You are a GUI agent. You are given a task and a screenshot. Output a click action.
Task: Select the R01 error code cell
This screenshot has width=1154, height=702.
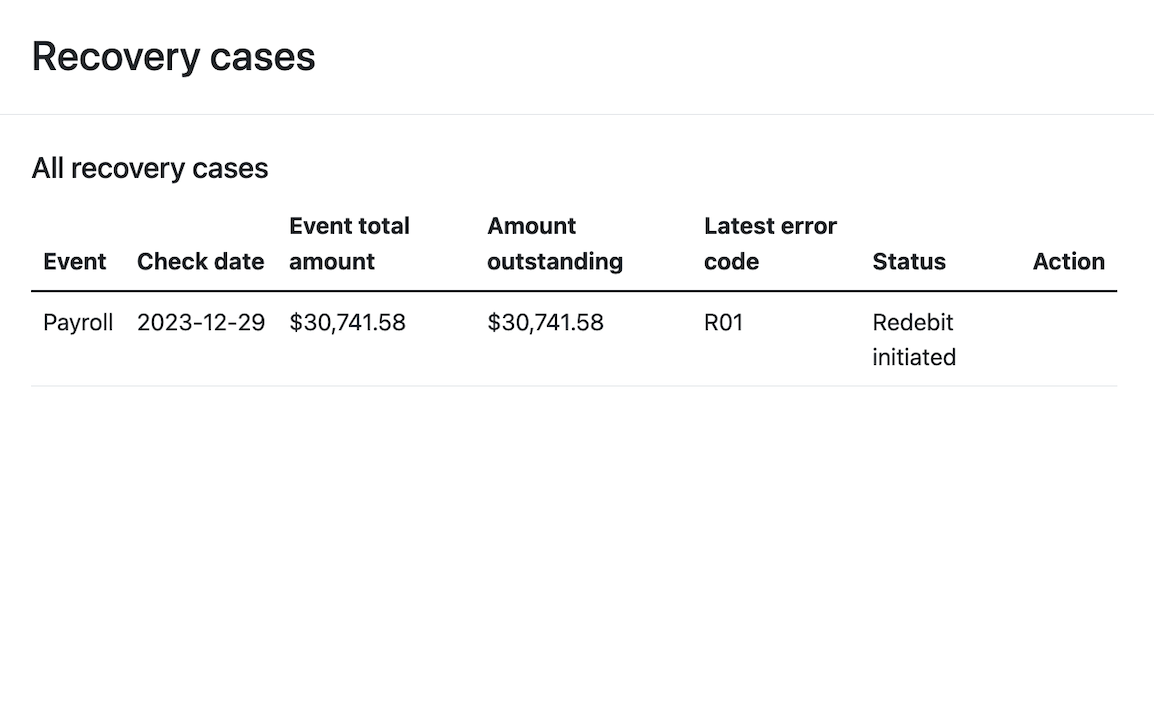[723, 323]
